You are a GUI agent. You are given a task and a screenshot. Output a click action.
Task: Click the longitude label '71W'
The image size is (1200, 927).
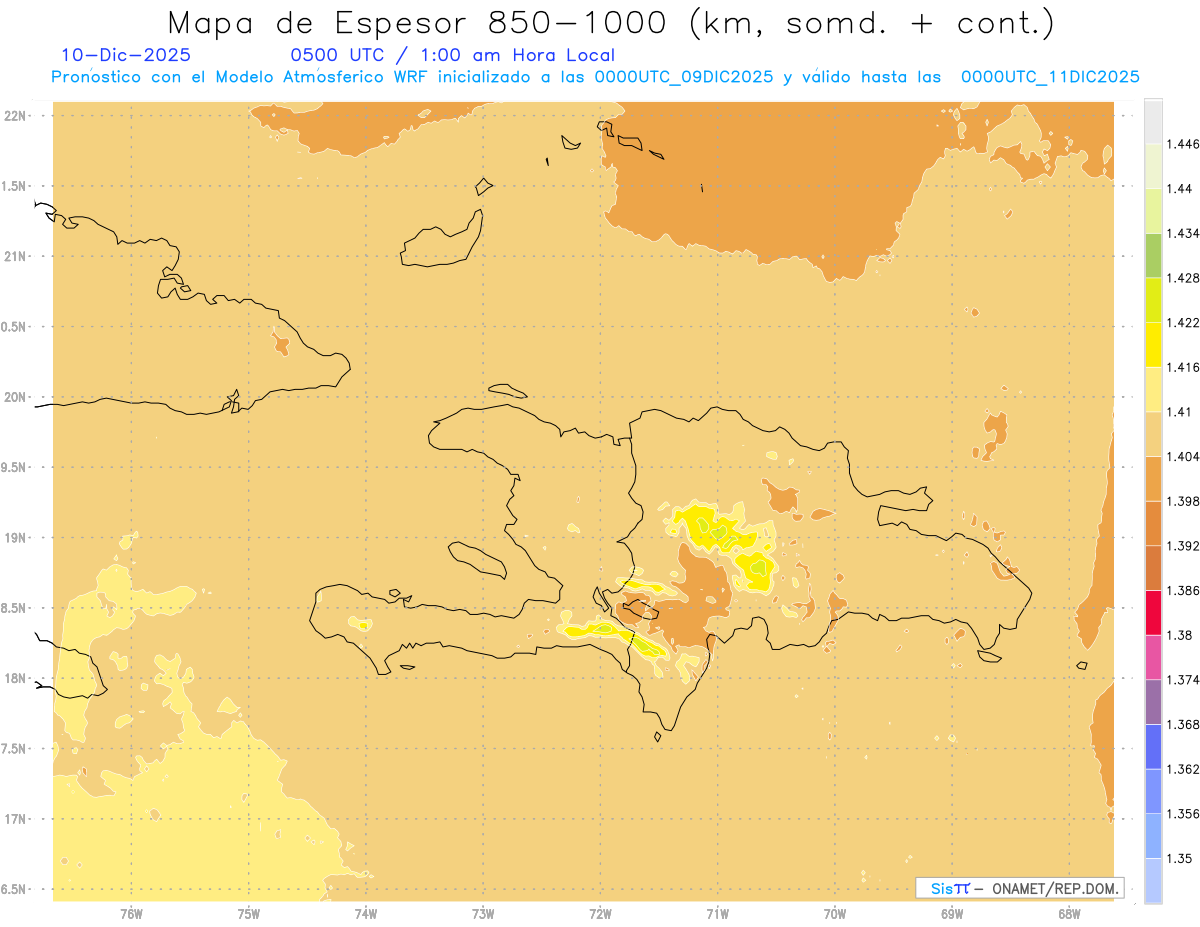tap(717, 913)
